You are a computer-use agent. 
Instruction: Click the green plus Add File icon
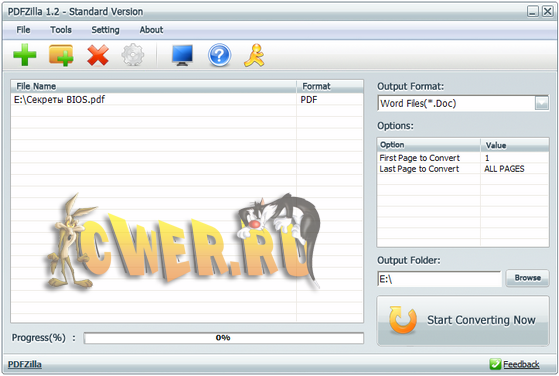(x=25, y=55)
